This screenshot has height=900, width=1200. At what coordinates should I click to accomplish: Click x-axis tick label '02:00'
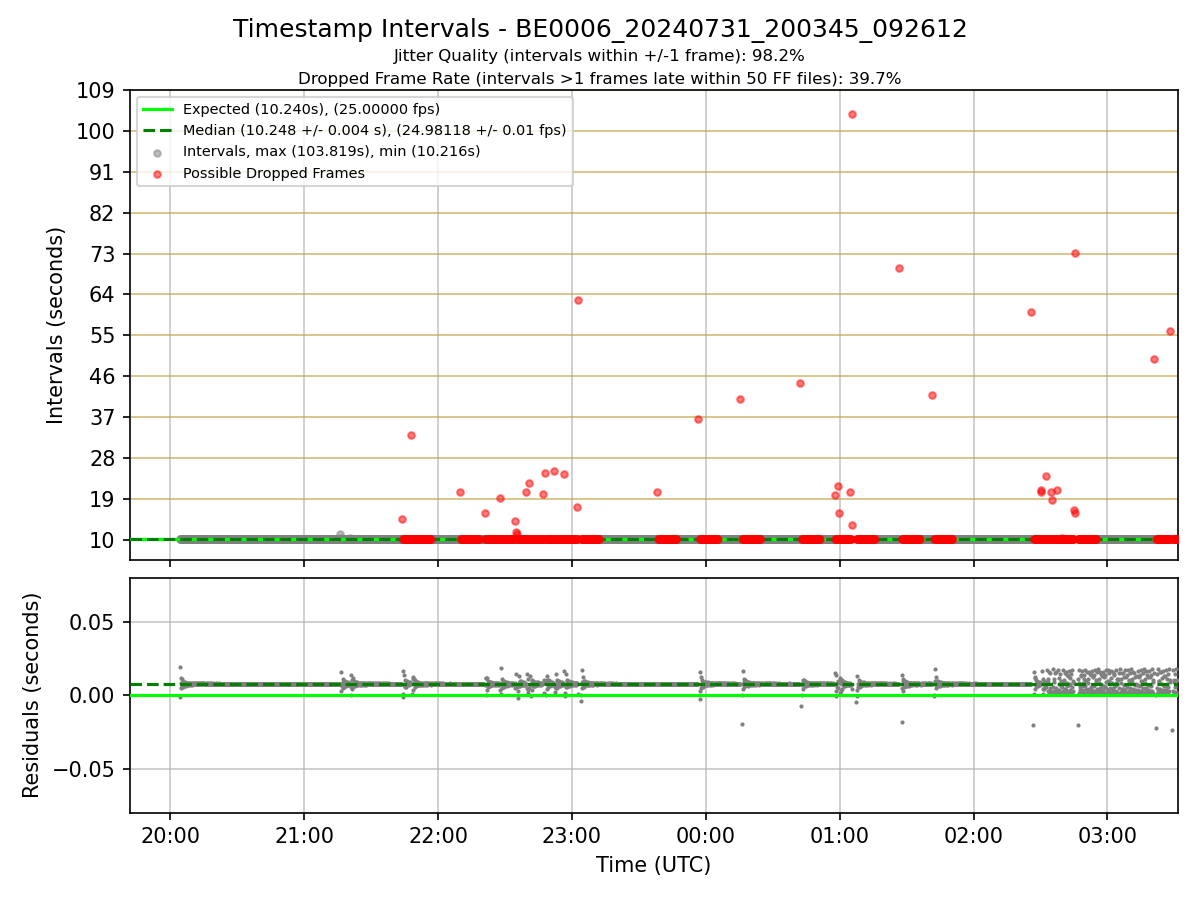(x=974, y=835)
